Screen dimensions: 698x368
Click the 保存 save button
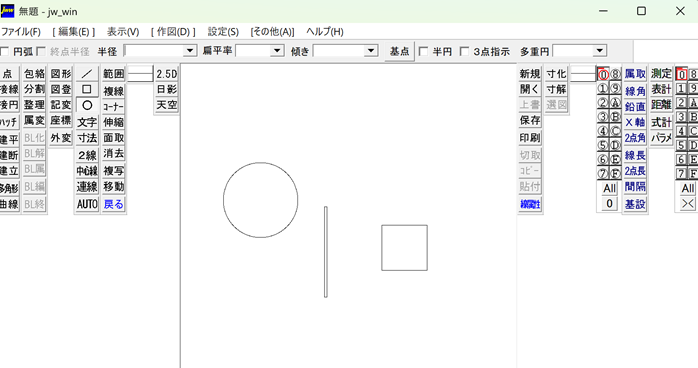530,121
